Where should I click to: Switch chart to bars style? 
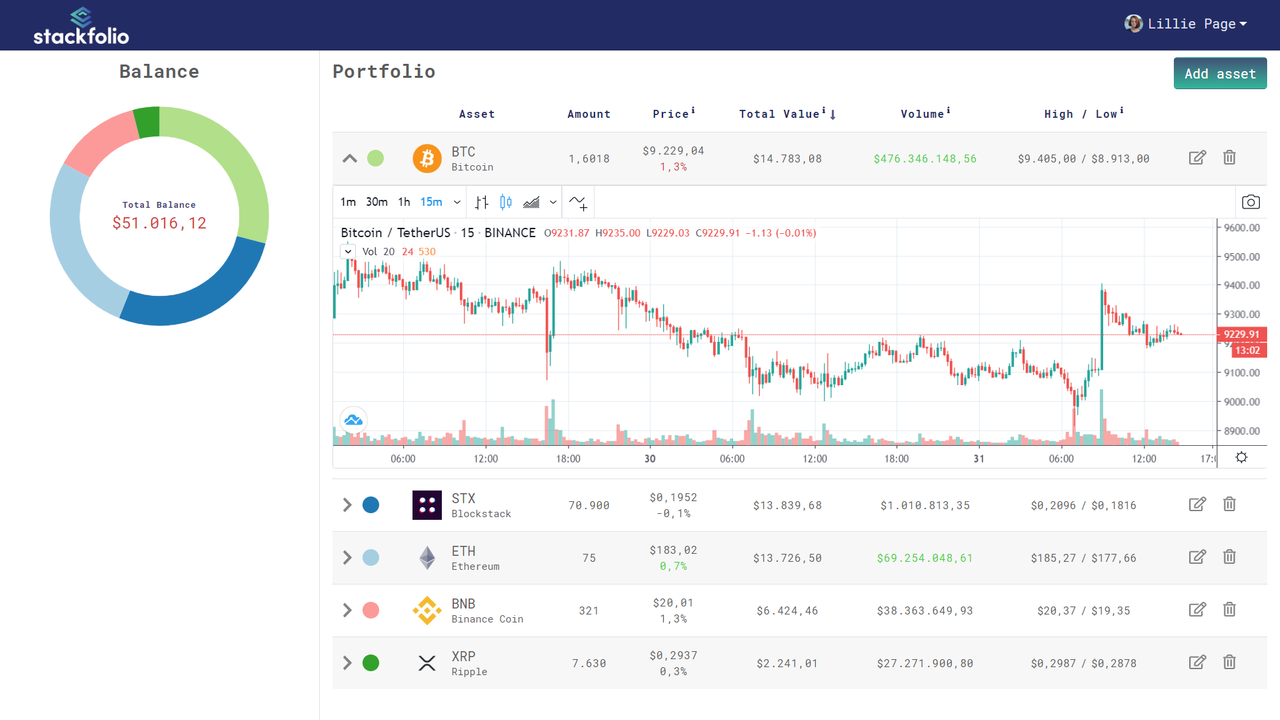coord(481,202)
